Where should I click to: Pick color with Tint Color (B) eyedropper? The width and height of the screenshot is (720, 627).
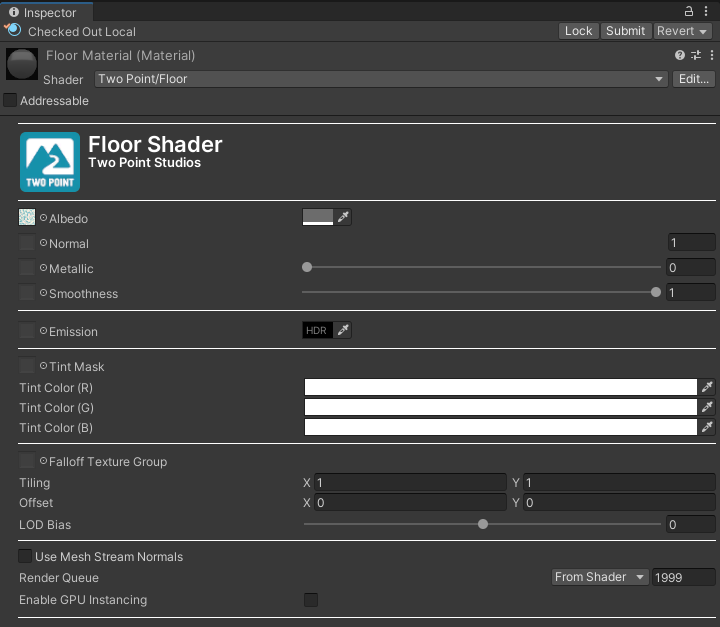(707, 427)
